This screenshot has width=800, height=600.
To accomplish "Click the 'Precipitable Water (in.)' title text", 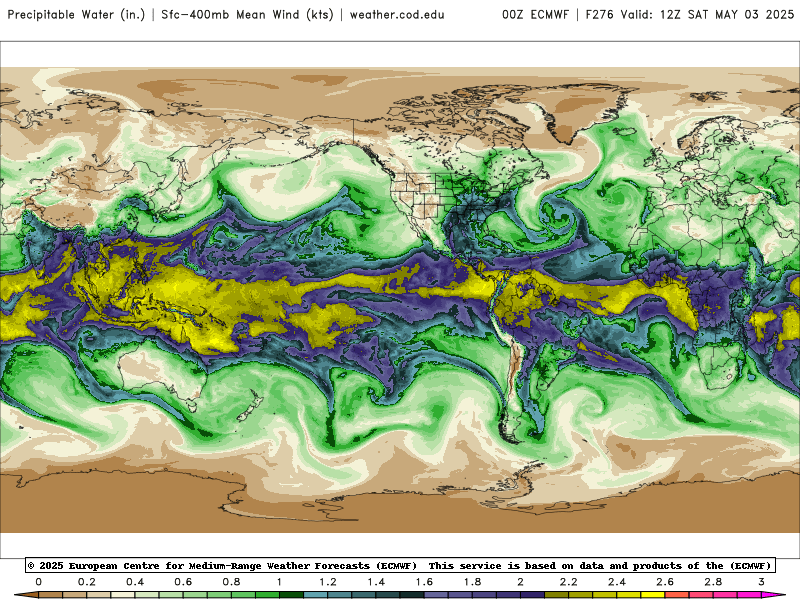I will [x=76, y=15].
